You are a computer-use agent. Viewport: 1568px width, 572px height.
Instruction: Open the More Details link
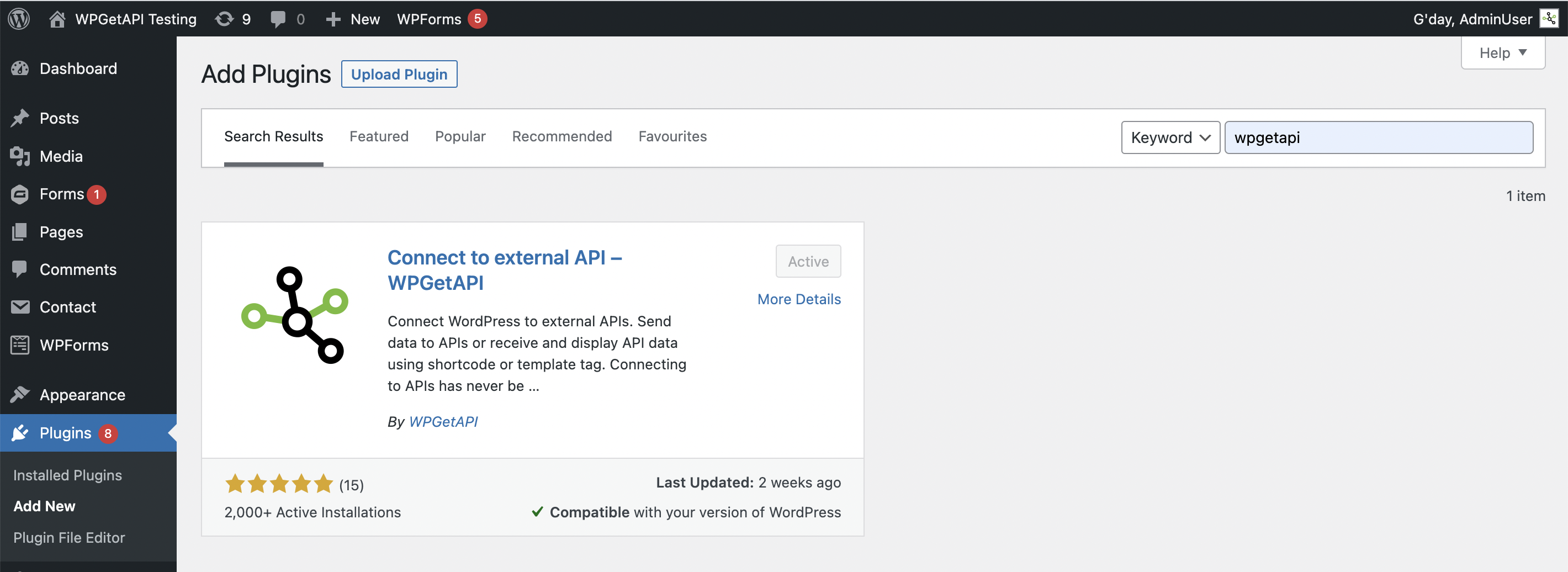(x=798, y=299)
